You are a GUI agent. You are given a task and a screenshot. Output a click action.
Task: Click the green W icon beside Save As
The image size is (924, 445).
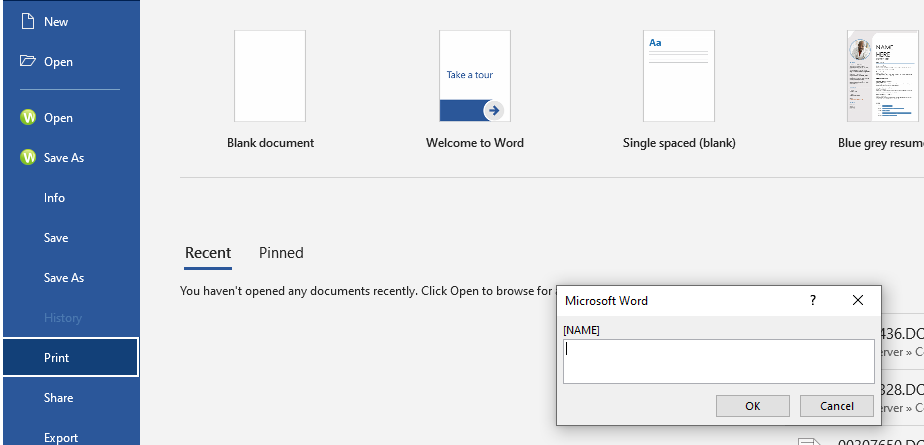(x=28, y=157)
